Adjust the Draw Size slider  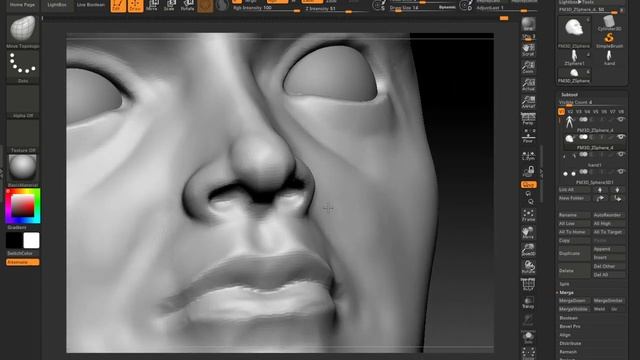coord(422,8)
